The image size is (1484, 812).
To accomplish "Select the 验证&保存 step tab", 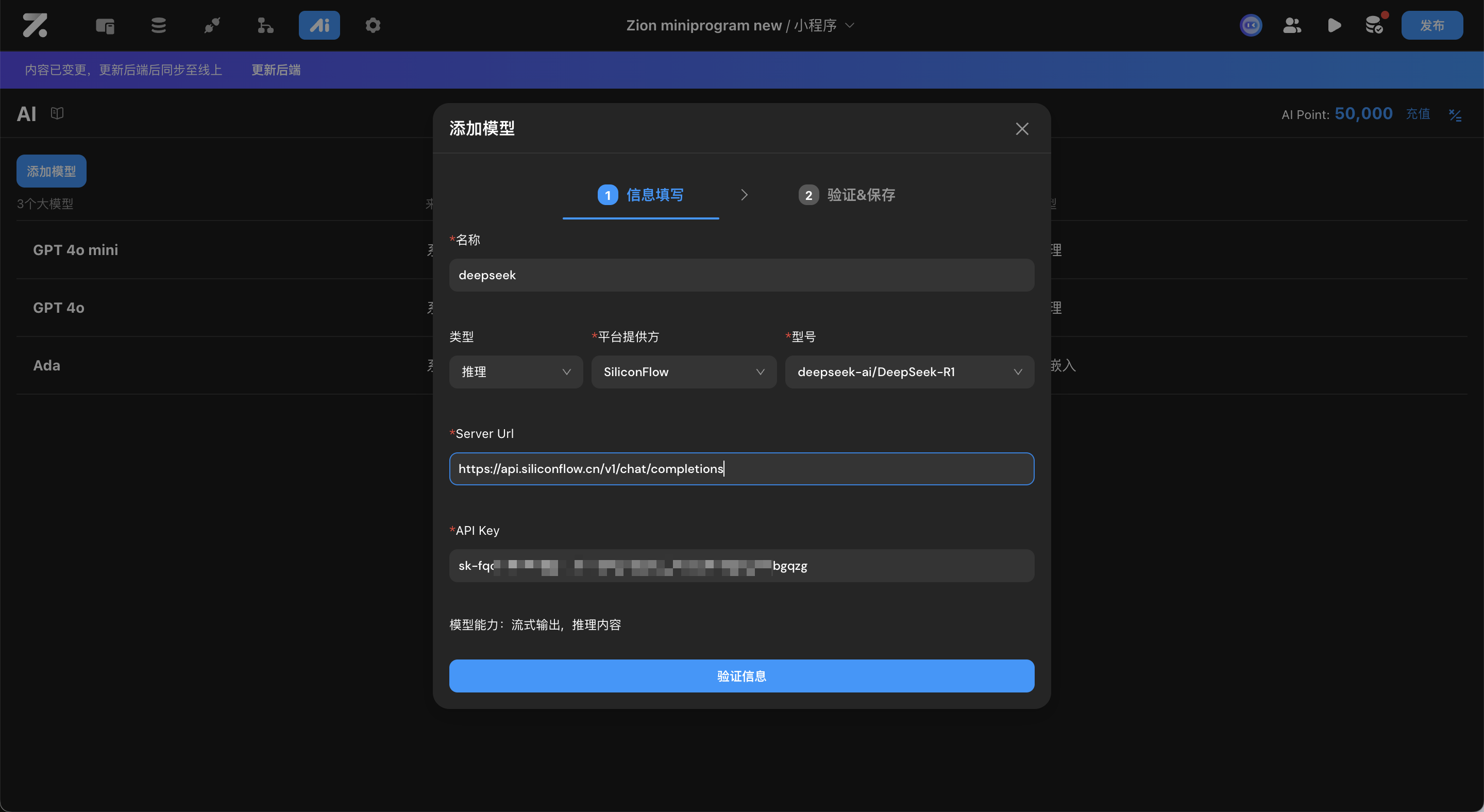I will point(847,195).
